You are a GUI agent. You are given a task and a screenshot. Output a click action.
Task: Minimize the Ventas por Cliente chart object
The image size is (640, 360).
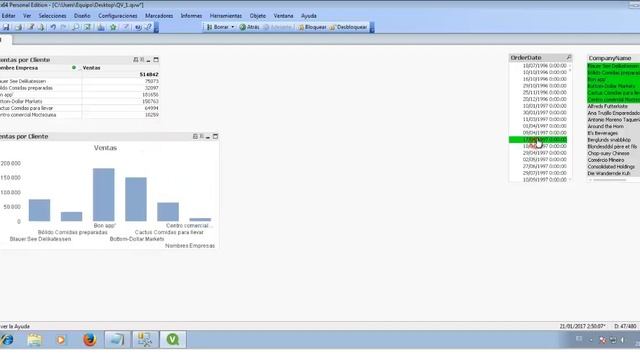tap(208, 137)
